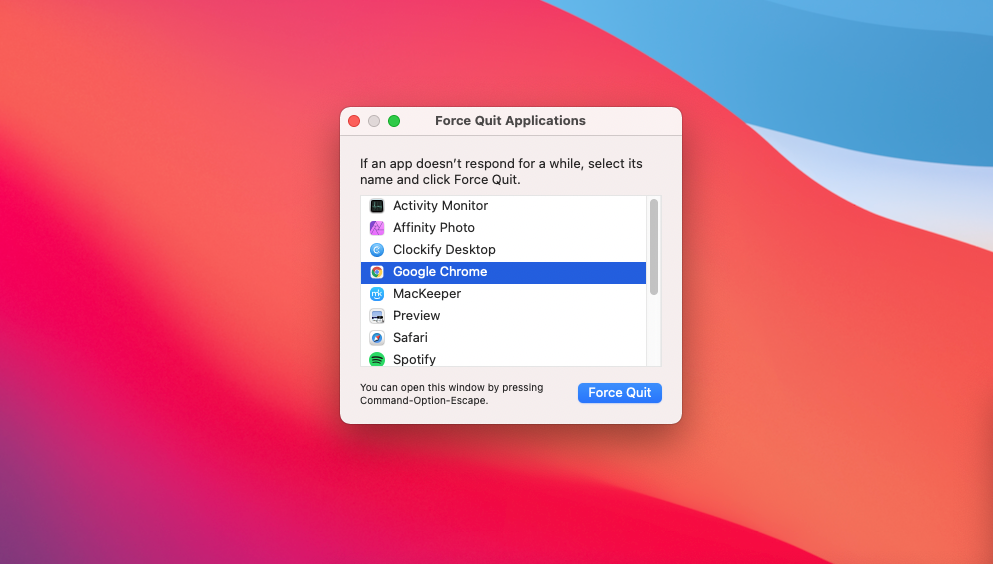Close the Force Quit Applications window
This screenshot has height=564, width=993.
pos(354,121)
